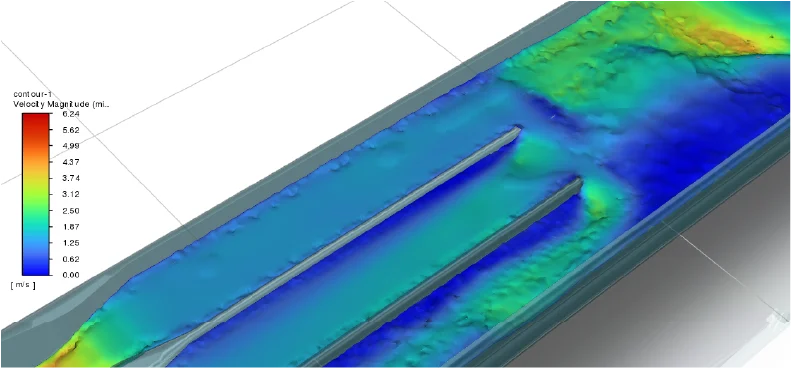Click the velocity magnitude color bar legend
The width and height of the screenshot is (791, 368).
35,194
